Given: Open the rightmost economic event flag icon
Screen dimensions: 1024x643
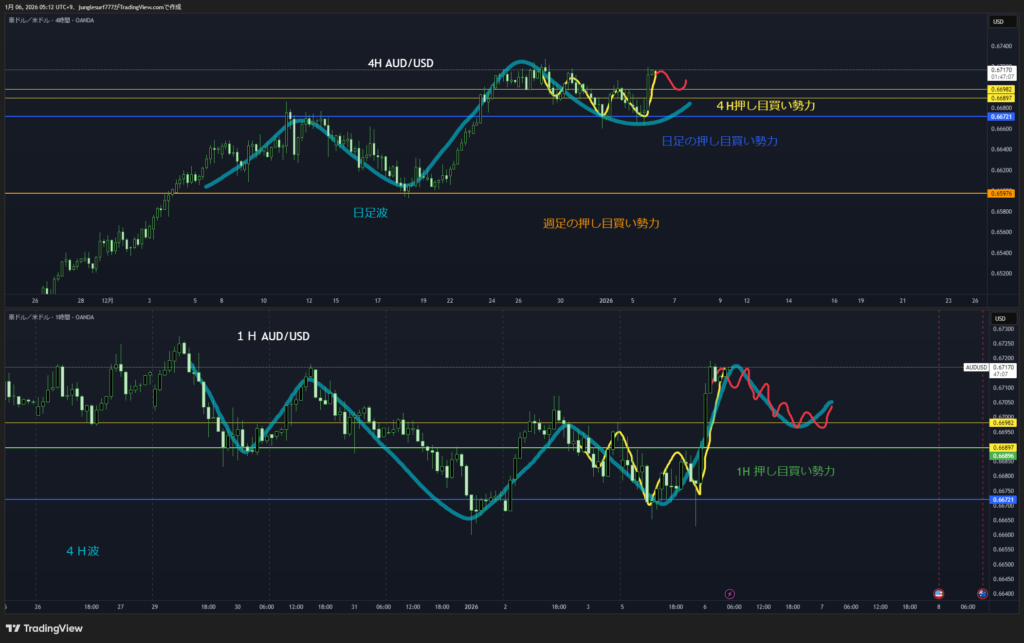Looking at the screenshot, I should click(x=983, y=593).
